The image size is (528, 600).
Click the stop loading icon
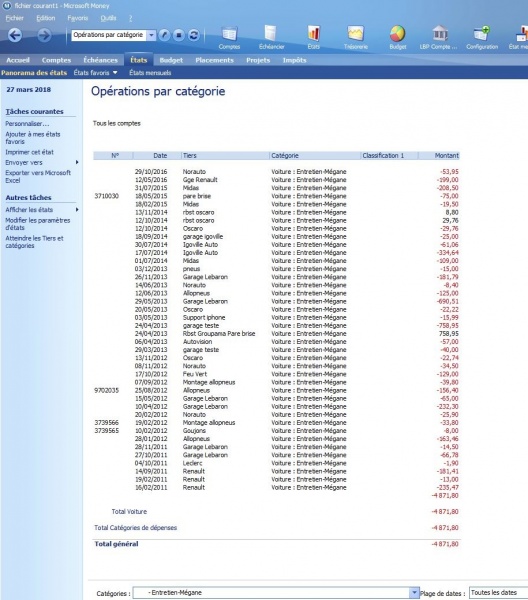tap(179, 35)
